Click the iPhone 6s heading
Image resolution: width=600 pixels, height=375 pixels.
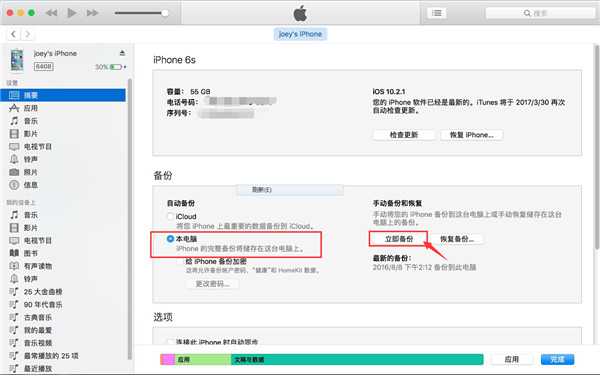click(174, 60)
